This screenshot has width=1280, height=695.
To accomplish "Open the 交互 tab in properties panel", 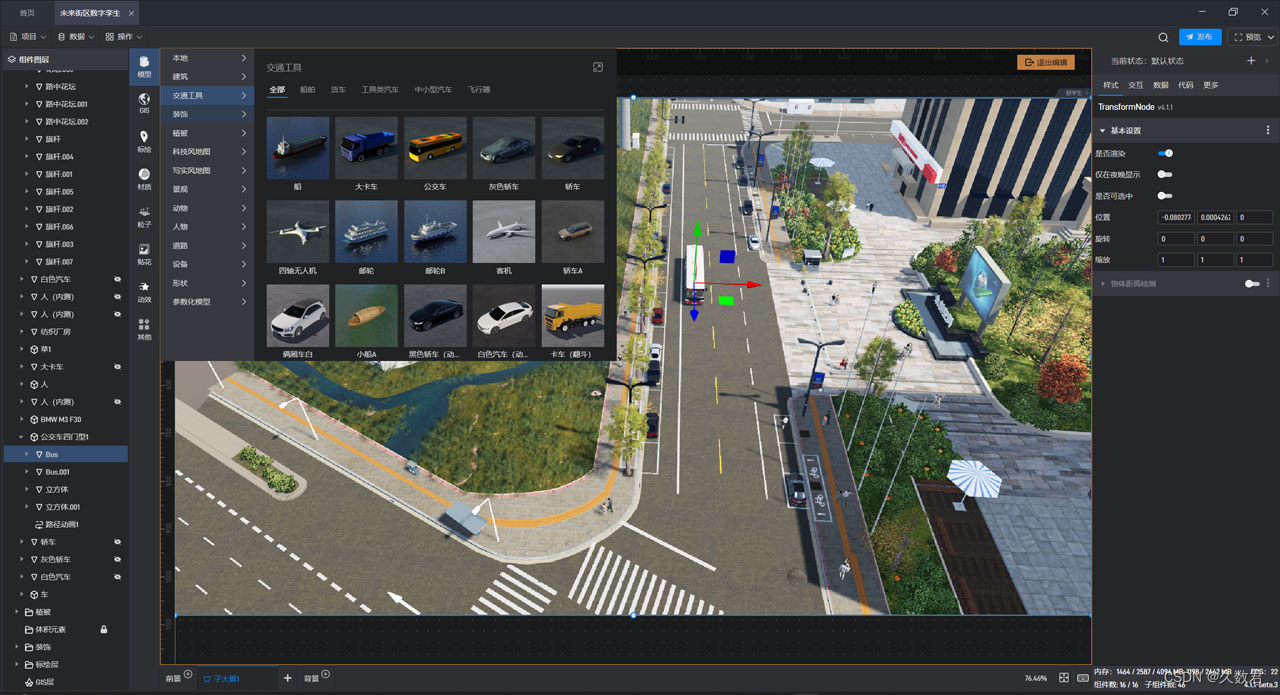I will (1136, 85).
